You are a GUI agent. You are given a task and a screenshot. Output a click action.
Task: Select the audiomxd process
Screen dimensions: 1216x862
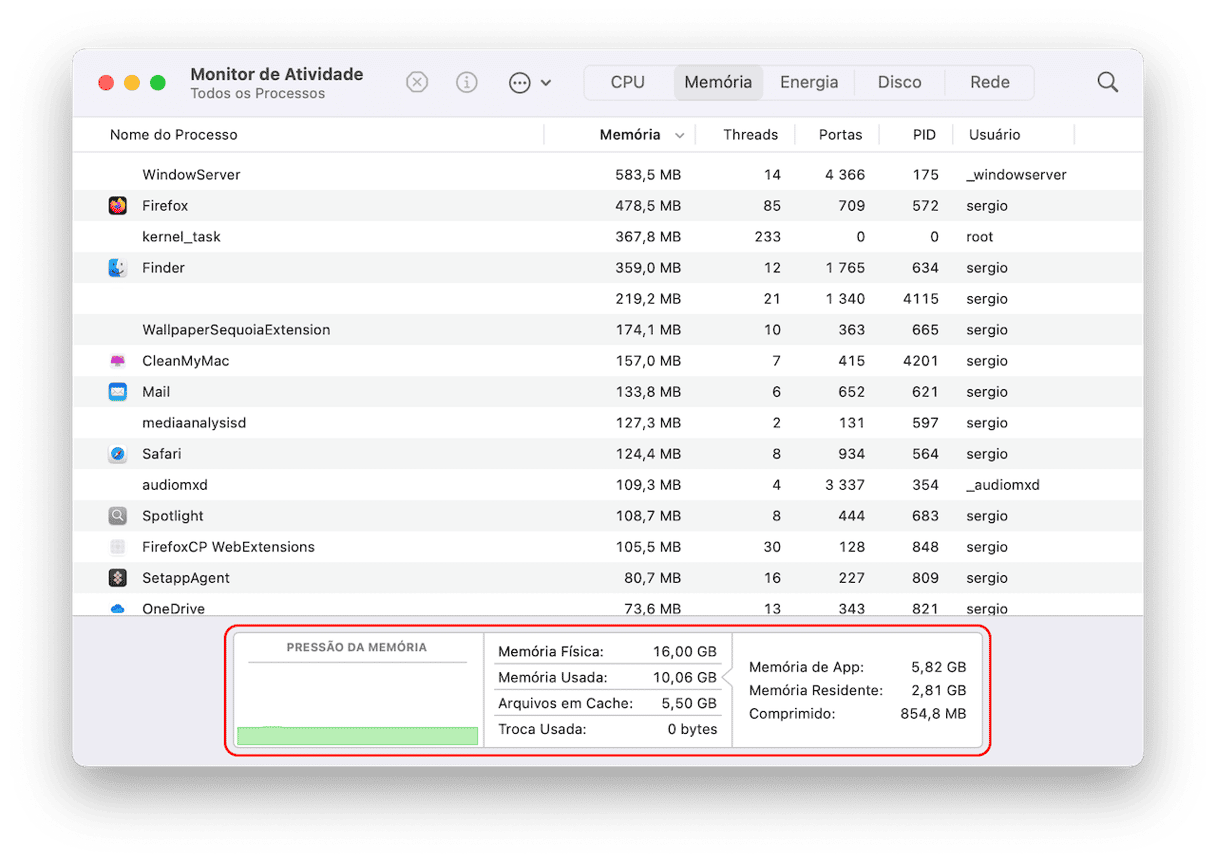tap(175, 485)
